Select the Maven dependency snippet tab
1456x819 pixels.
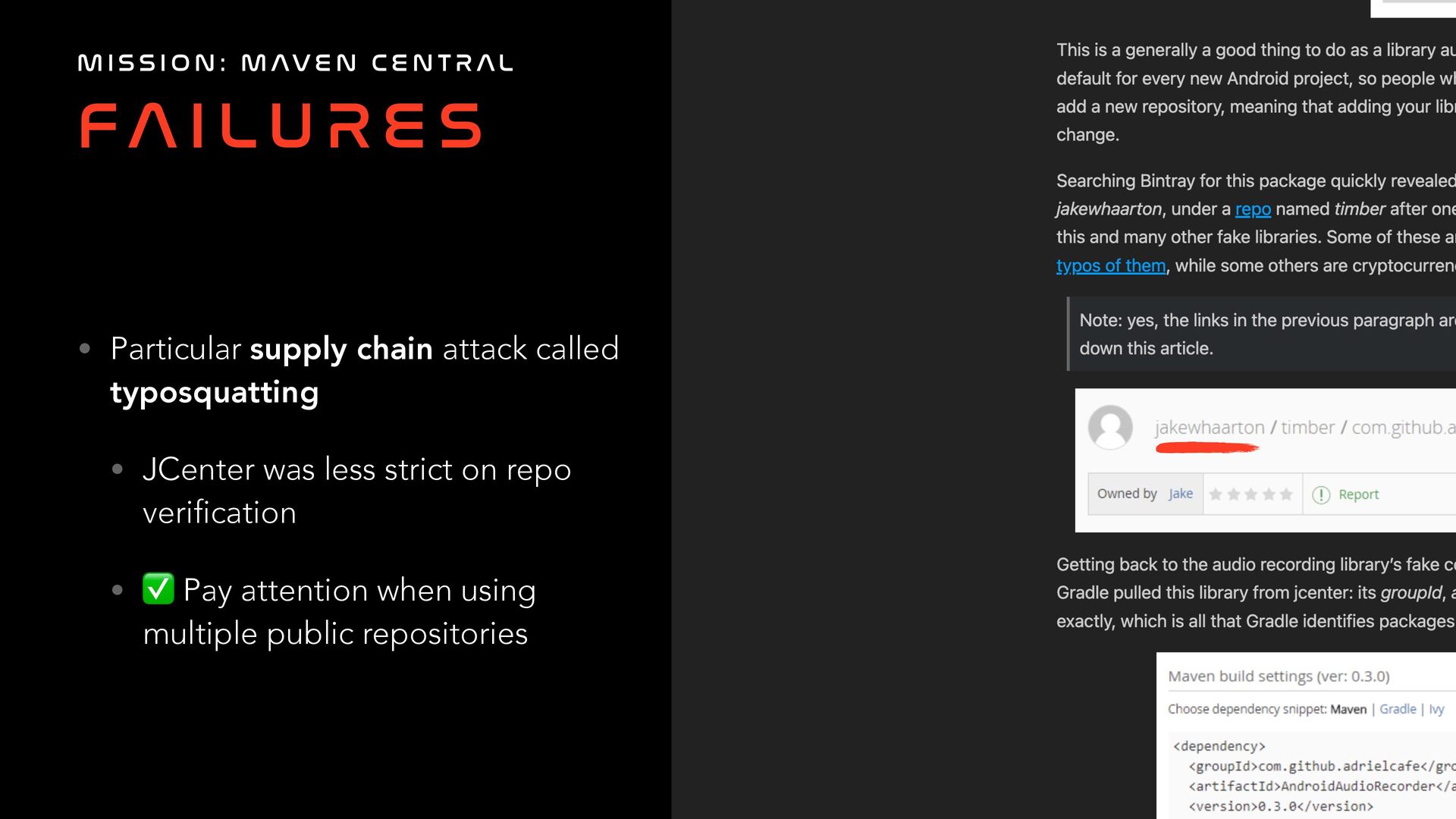[x=1348, y=709]
